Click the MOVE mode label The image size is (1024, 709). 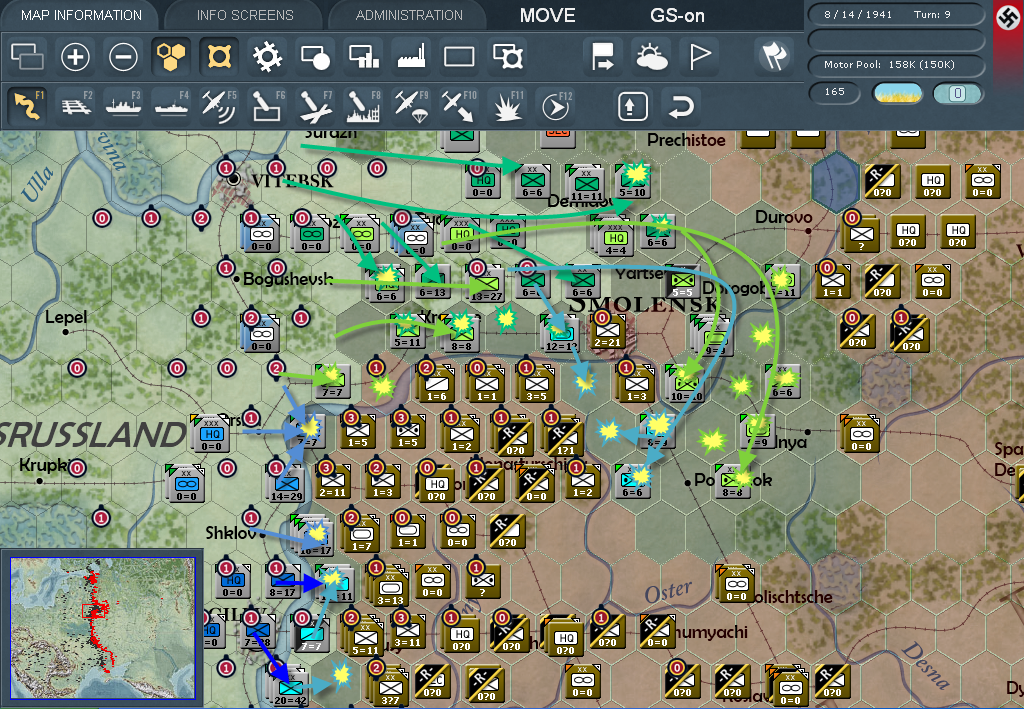tap(547, 16)
